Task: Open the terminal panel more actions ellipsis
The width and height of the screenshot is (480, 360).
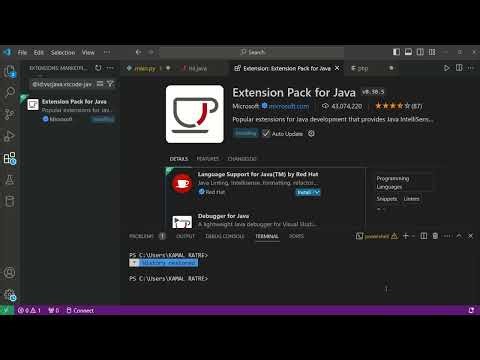Action: tap(447, 236)
